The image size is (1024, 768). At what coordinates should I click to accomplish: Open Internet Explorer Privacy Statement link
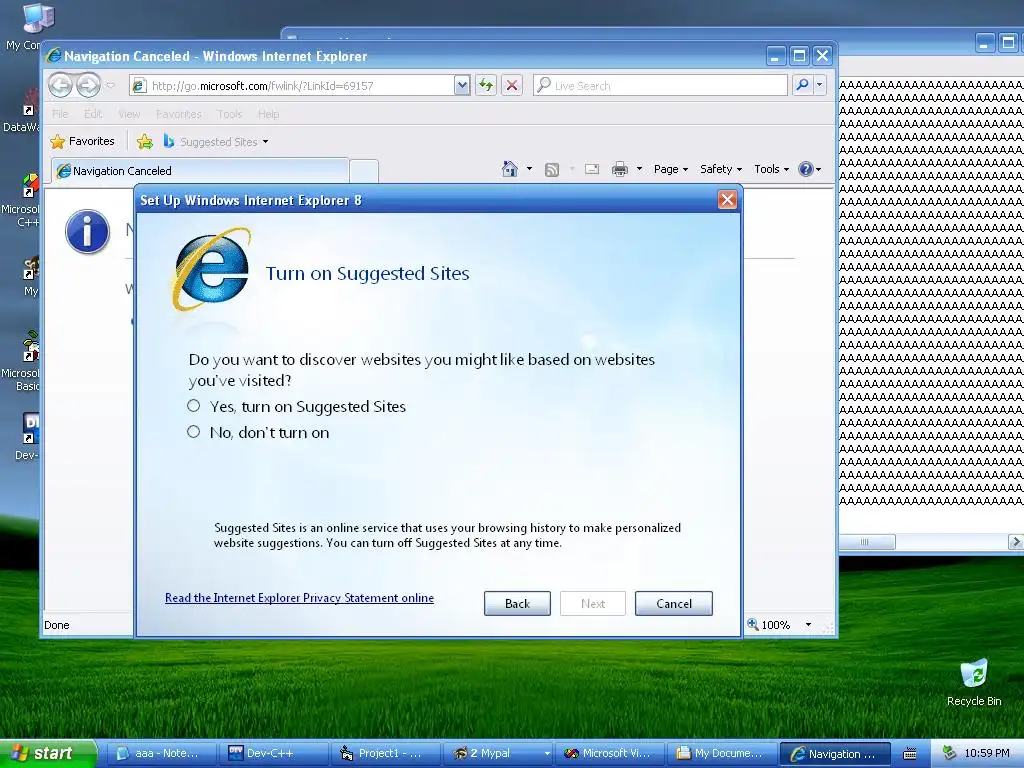click(299, 598)
